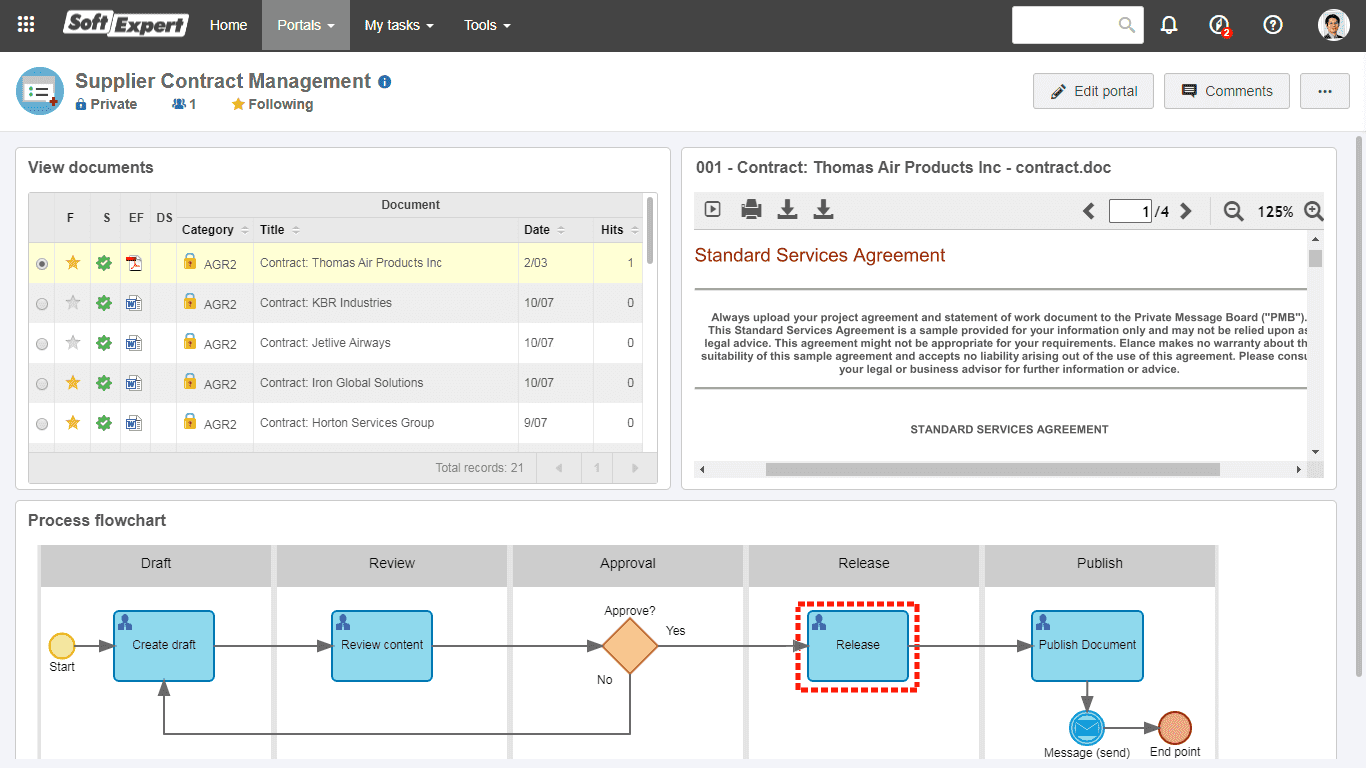Sort by the Category column arrows

click(x=245, y=230)
